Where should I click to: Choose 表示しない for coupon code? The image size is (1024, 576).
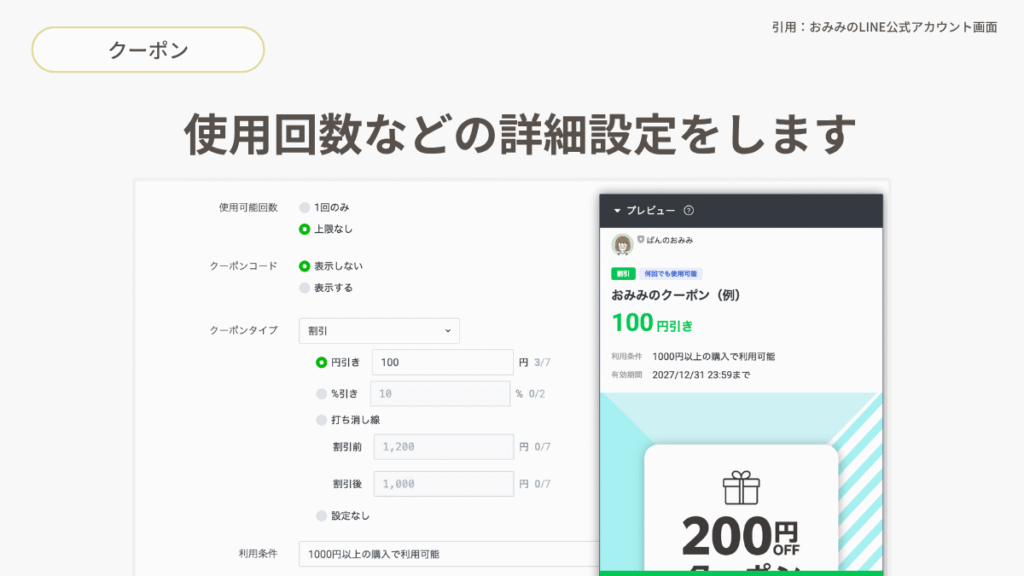(x=305, y=266)
